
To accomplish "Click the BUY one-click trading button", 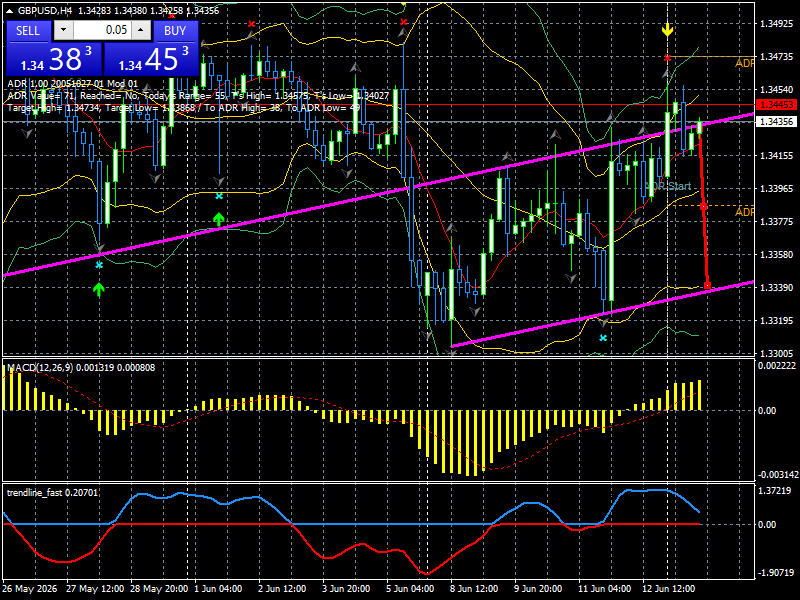I will pyautogui.click(x=174, y=31).
